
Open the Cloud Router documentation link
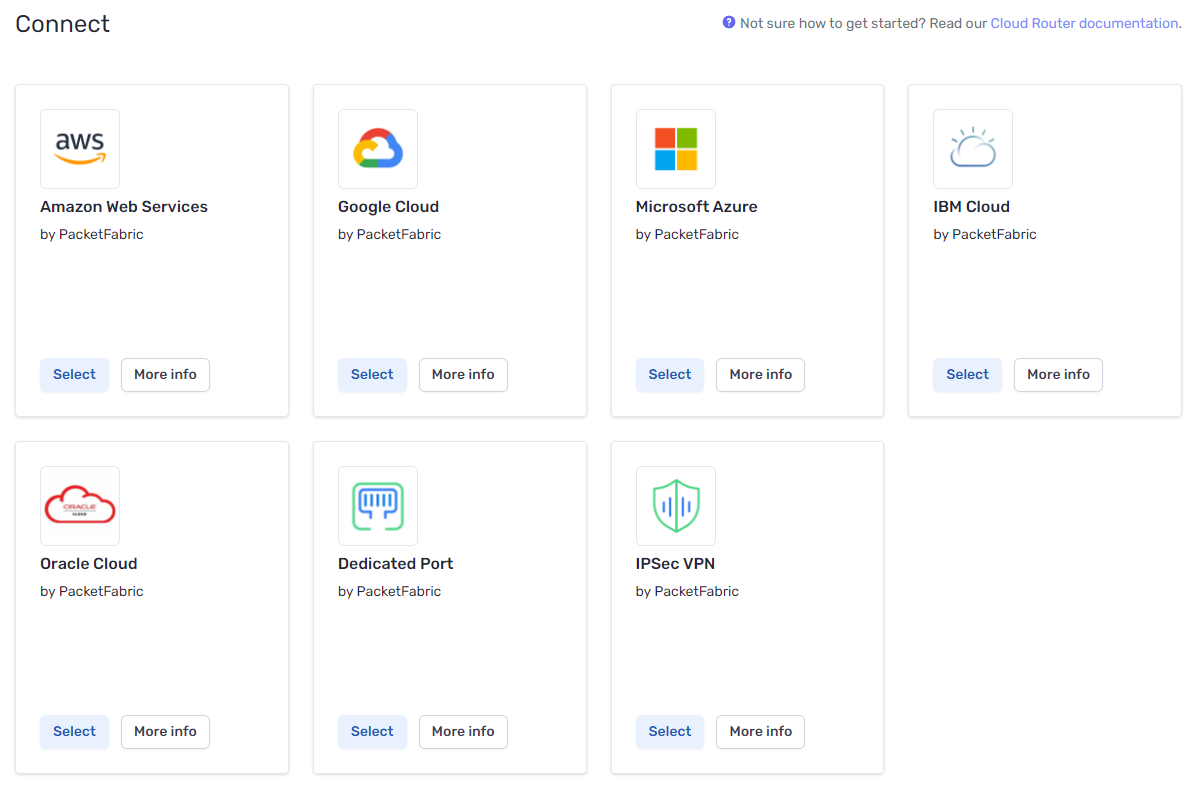point(1084,23)
